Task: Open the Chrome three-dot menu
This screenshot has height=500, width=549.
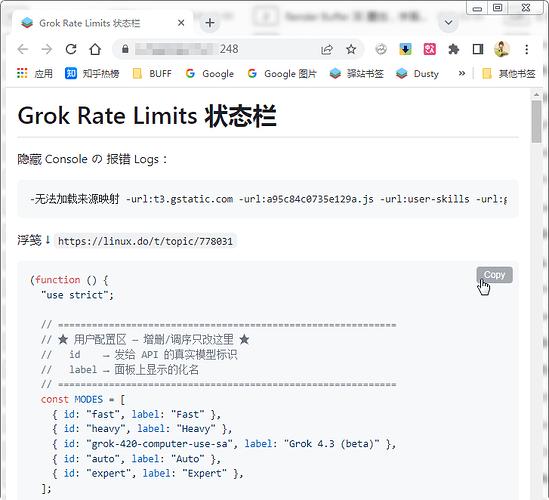Action: [x=526, y=49]
